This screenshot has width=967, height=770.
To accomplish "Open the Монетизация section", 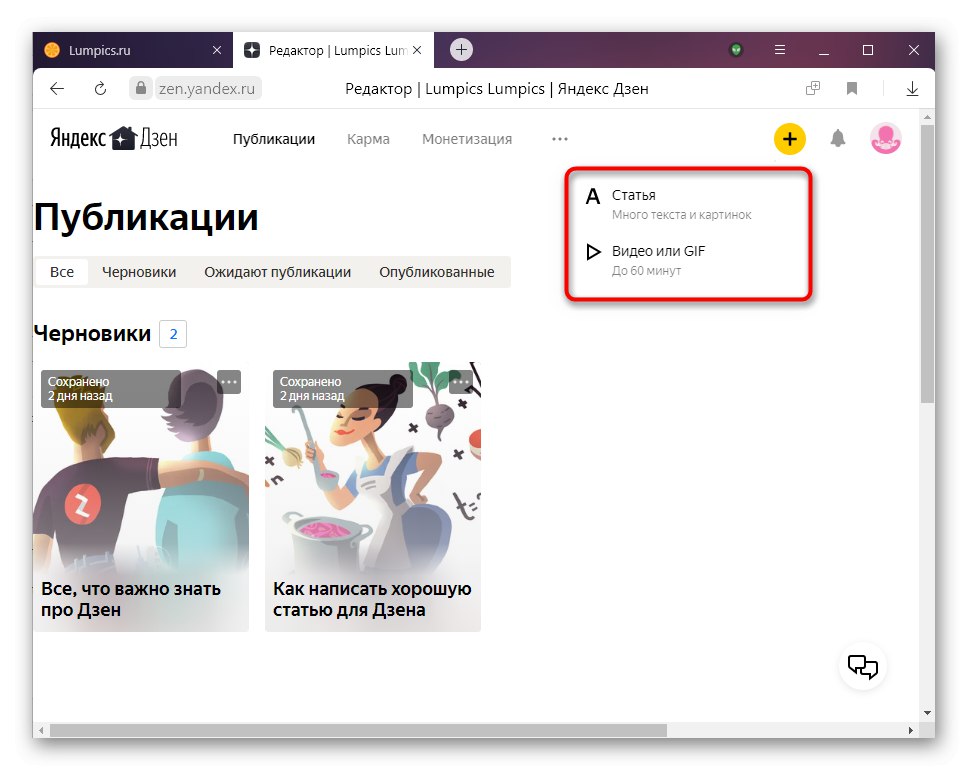I will click(466, 139).
